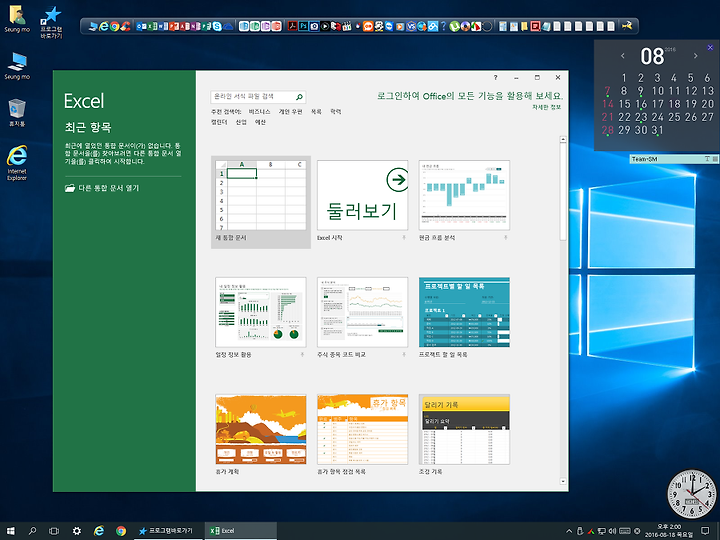Go to previous month in calendar widget
This screenshot has height=540, width=720.
[x=623, y=56]
